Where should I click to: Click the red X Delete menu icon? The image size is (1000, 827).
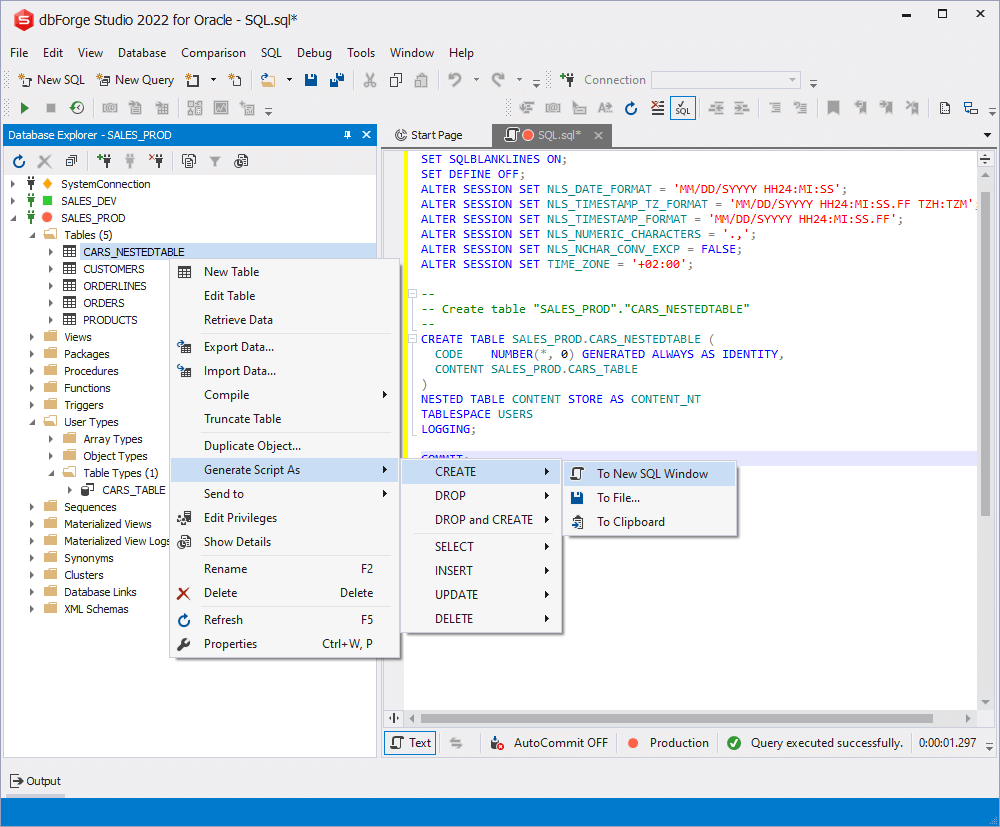tap(184, 594)
